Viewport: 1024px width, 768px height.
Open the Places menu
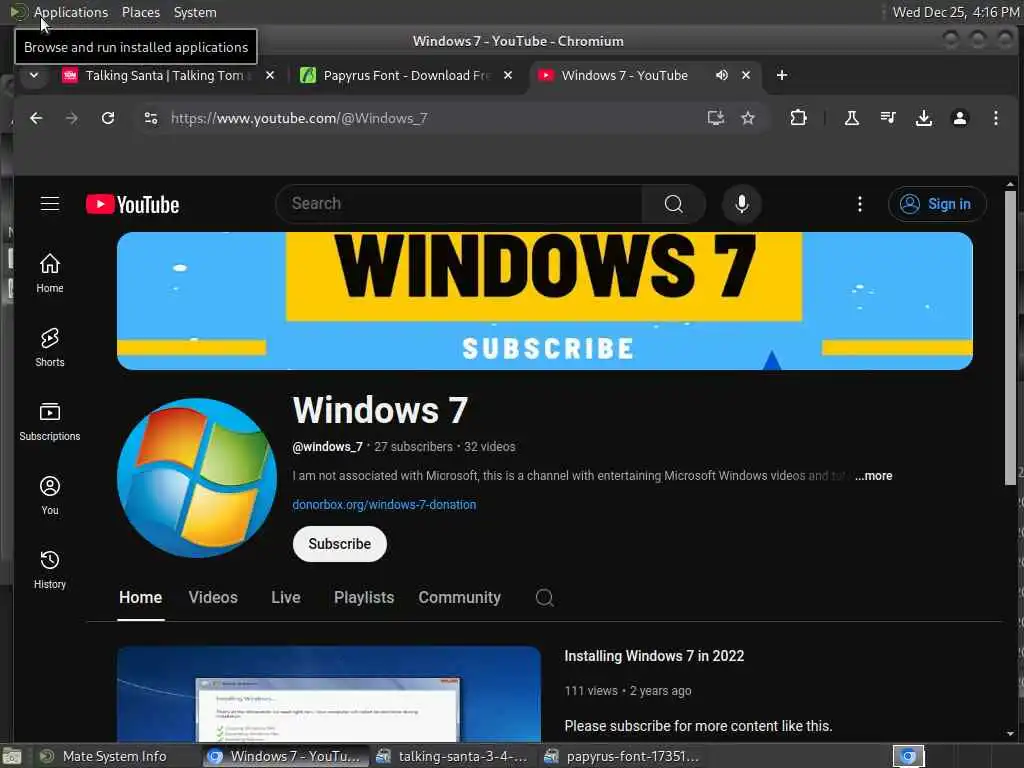click(x=140, y=12)
